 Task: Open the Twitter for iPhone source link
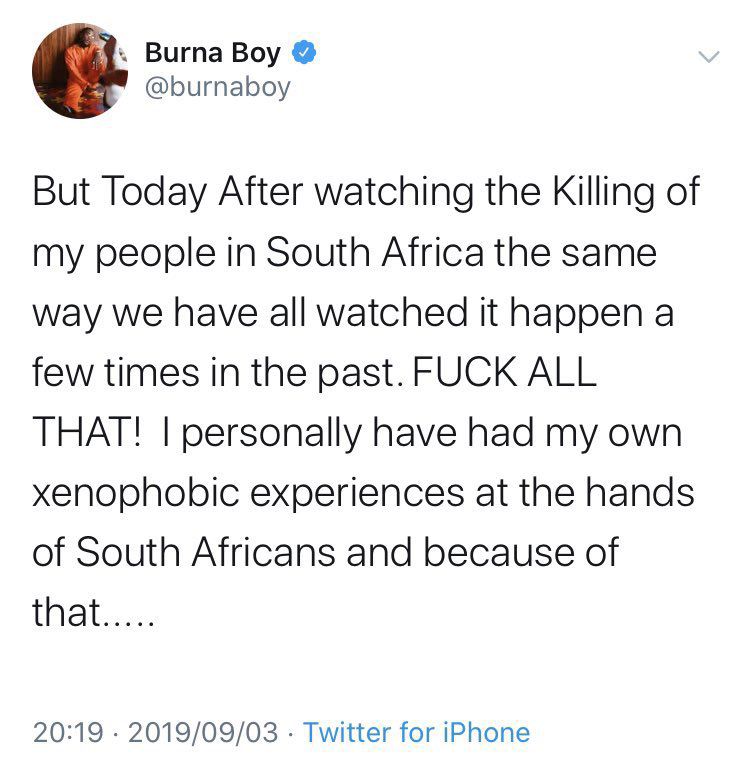pyautogui.click(x=416, y=732)
